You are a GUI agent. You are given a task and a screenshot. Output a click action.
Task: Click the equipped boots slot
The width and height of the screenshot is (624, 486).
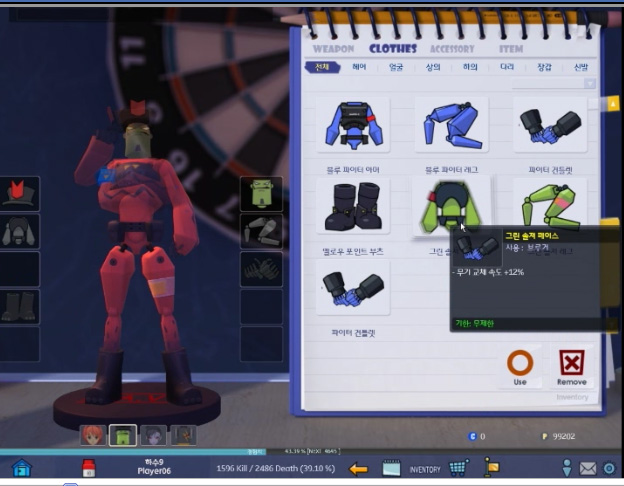[19, 306]
